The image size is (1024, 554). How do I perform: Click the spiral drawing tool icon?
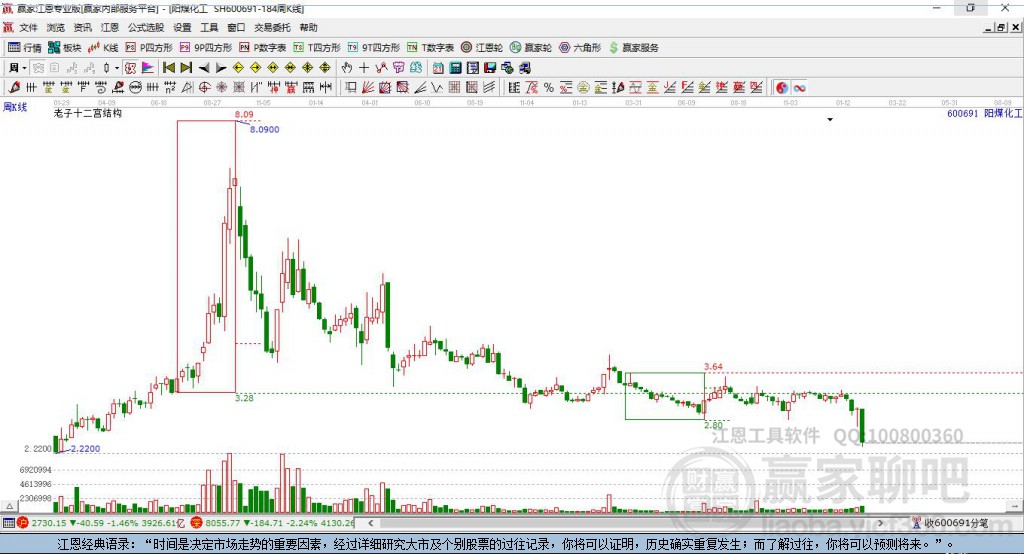(x=100, y=88)
